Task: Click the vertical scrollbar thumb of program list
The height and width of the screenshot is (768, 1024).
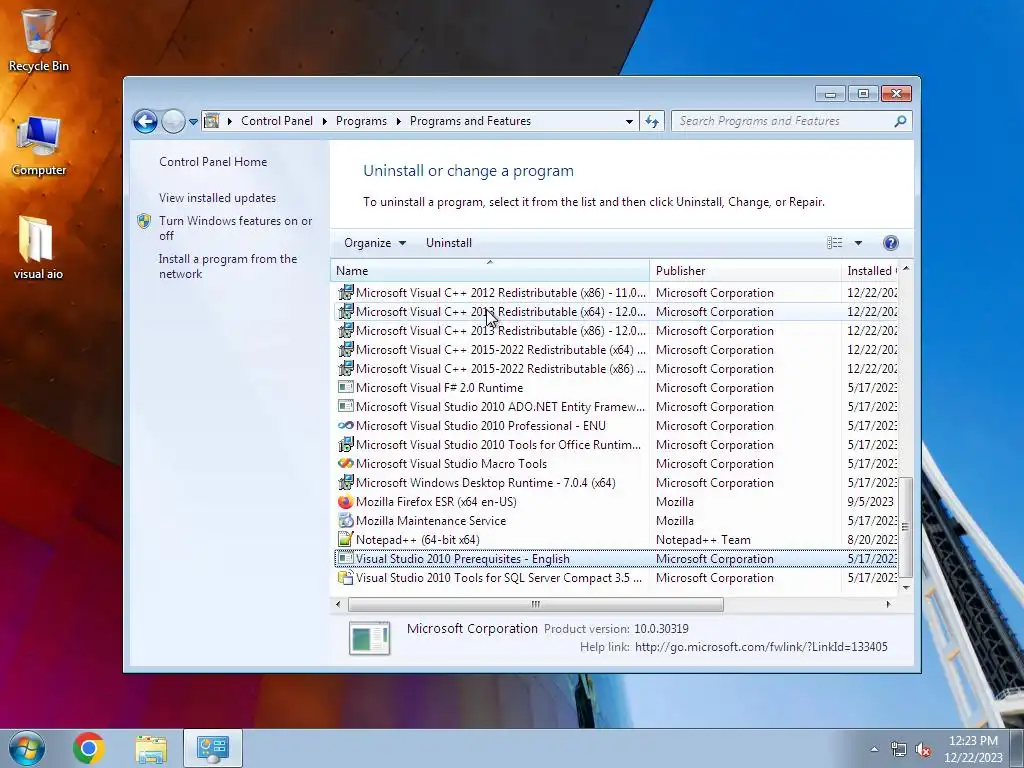Action: [905, 526]
